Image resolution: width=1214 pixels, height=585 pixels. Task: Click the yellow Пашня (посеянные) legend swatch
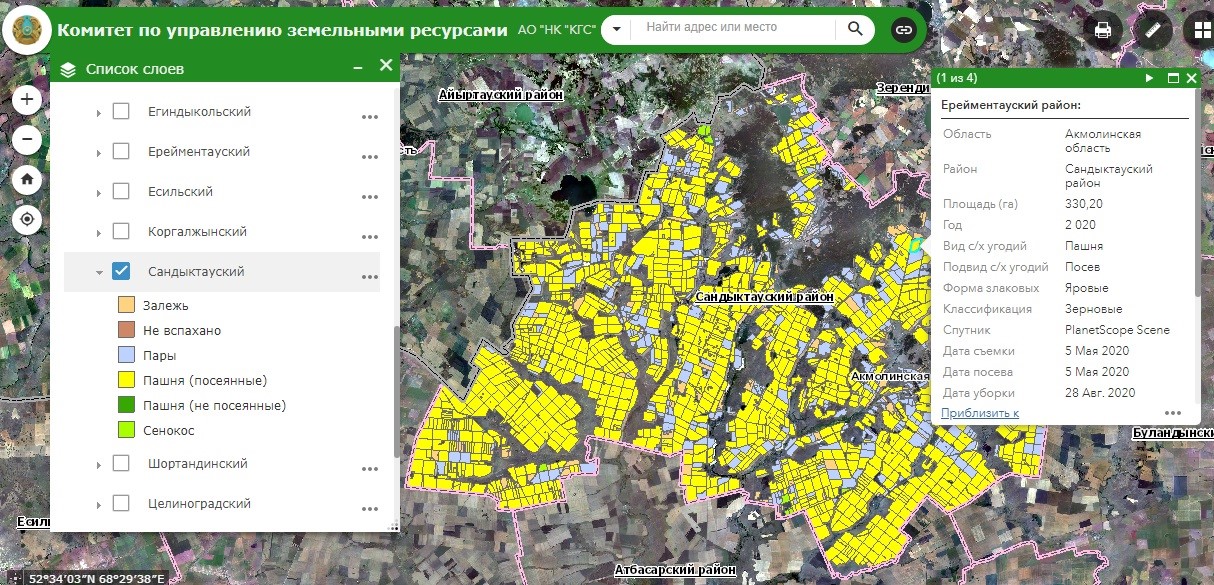click(126, 380)
